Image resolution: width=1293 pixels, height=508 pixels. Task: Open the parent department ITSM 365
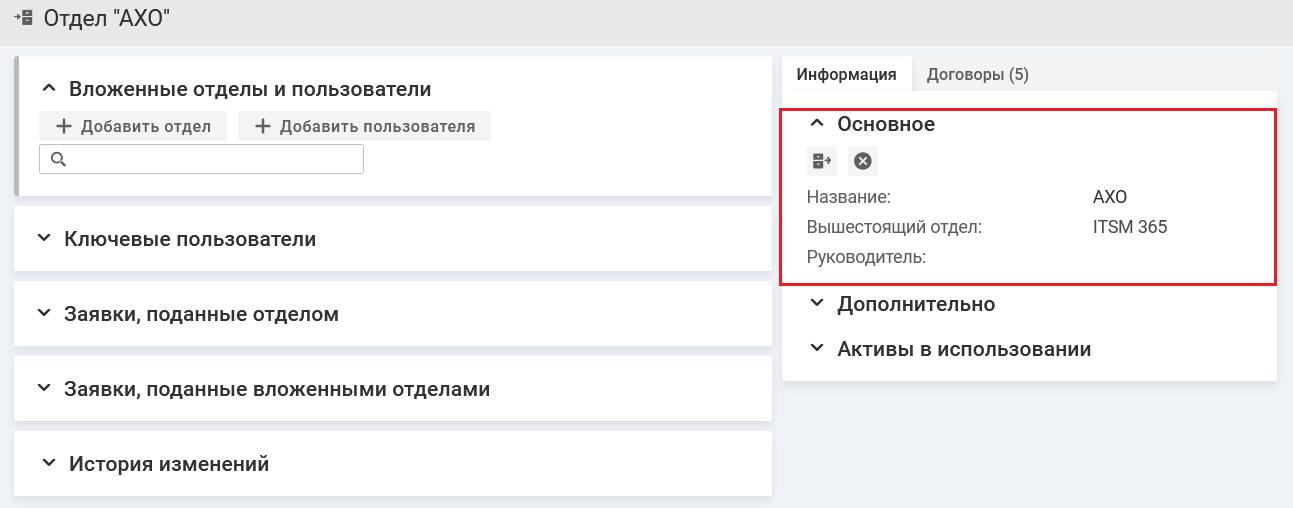1130,227
